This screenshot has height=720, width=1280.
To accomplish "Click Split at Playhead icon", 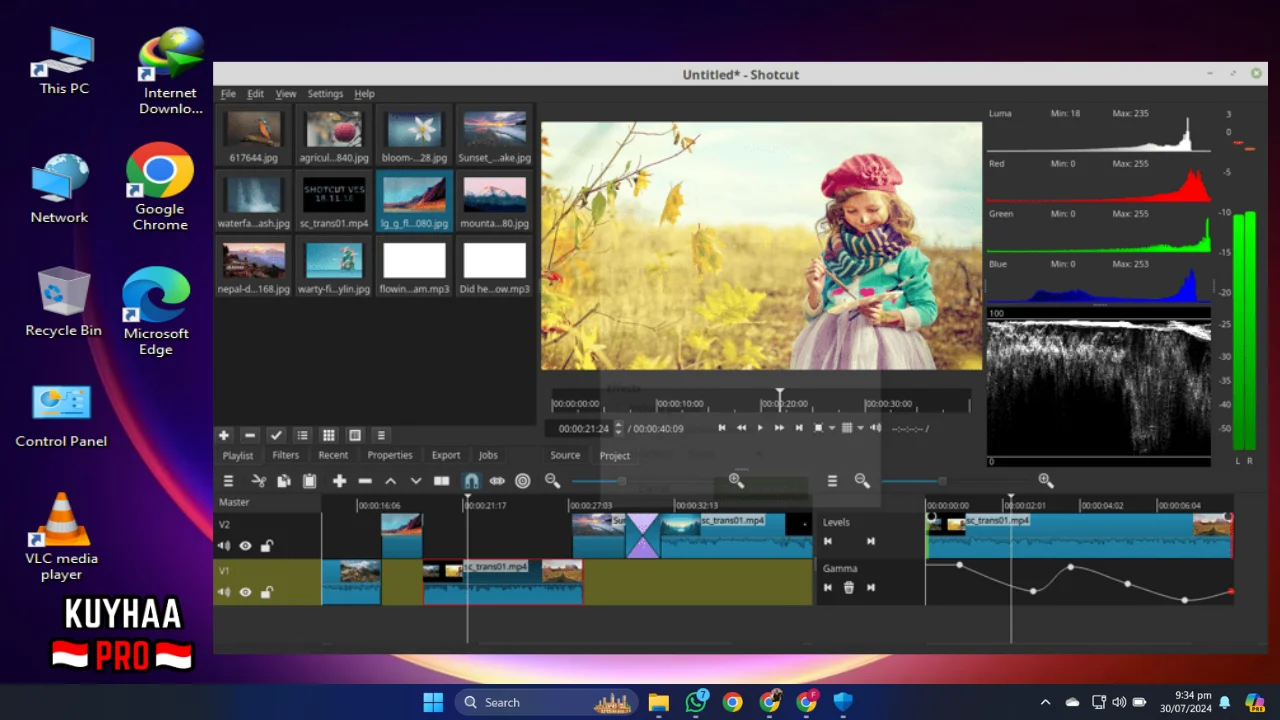I will pos(442,481).
